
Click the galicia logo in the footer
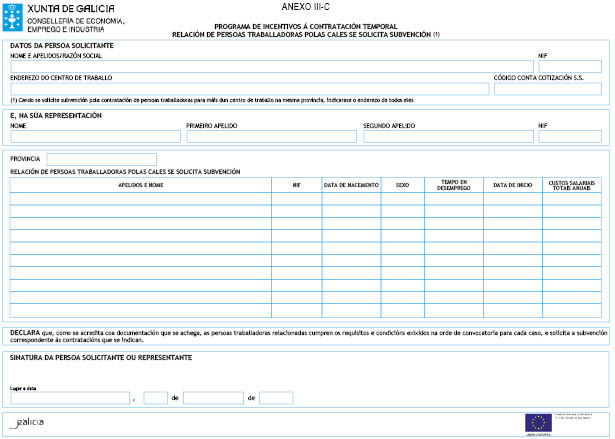point(27,423)
